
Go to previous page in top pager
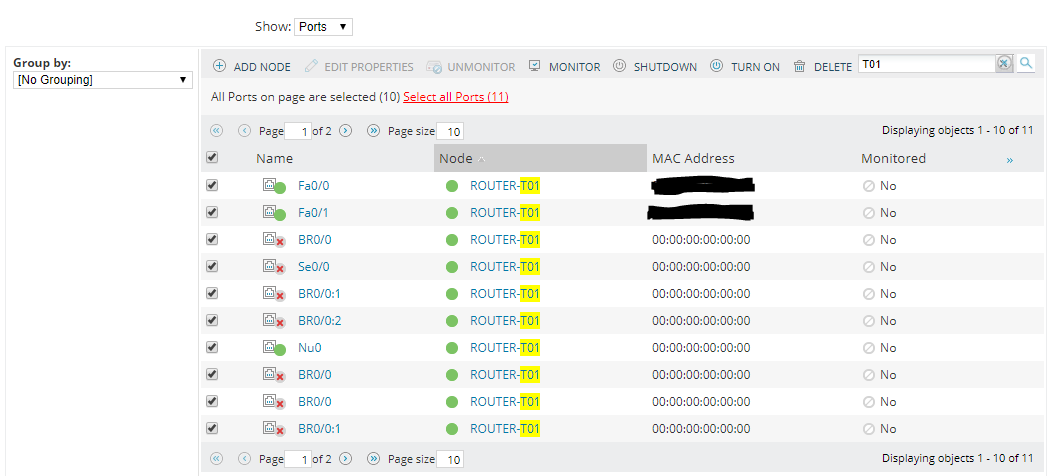[x=244, y=131]
